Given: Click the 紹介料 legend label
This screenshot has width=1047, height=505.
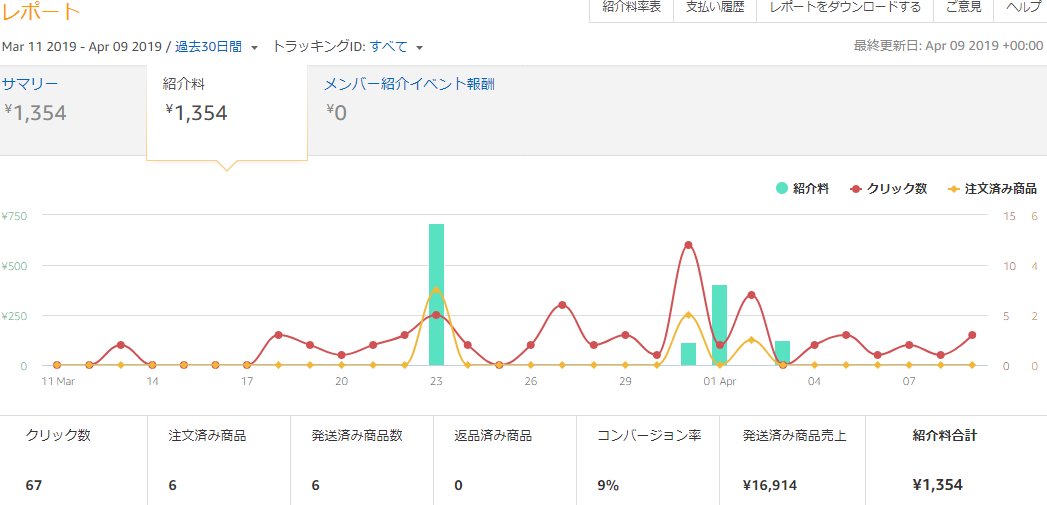Looking at the screenshot, I should click(811, 189).
